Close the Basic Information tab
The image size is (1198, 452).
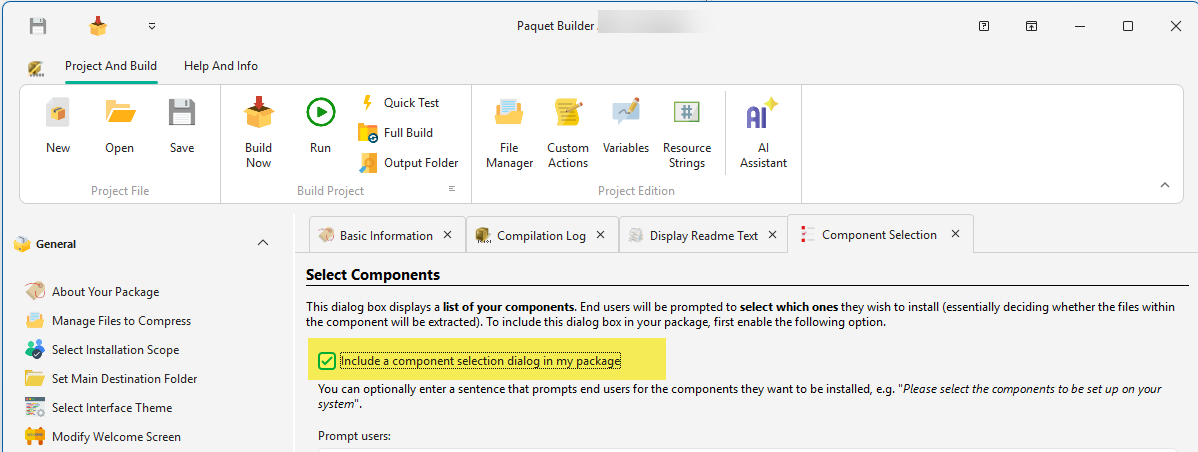click(x=448, y=235)
